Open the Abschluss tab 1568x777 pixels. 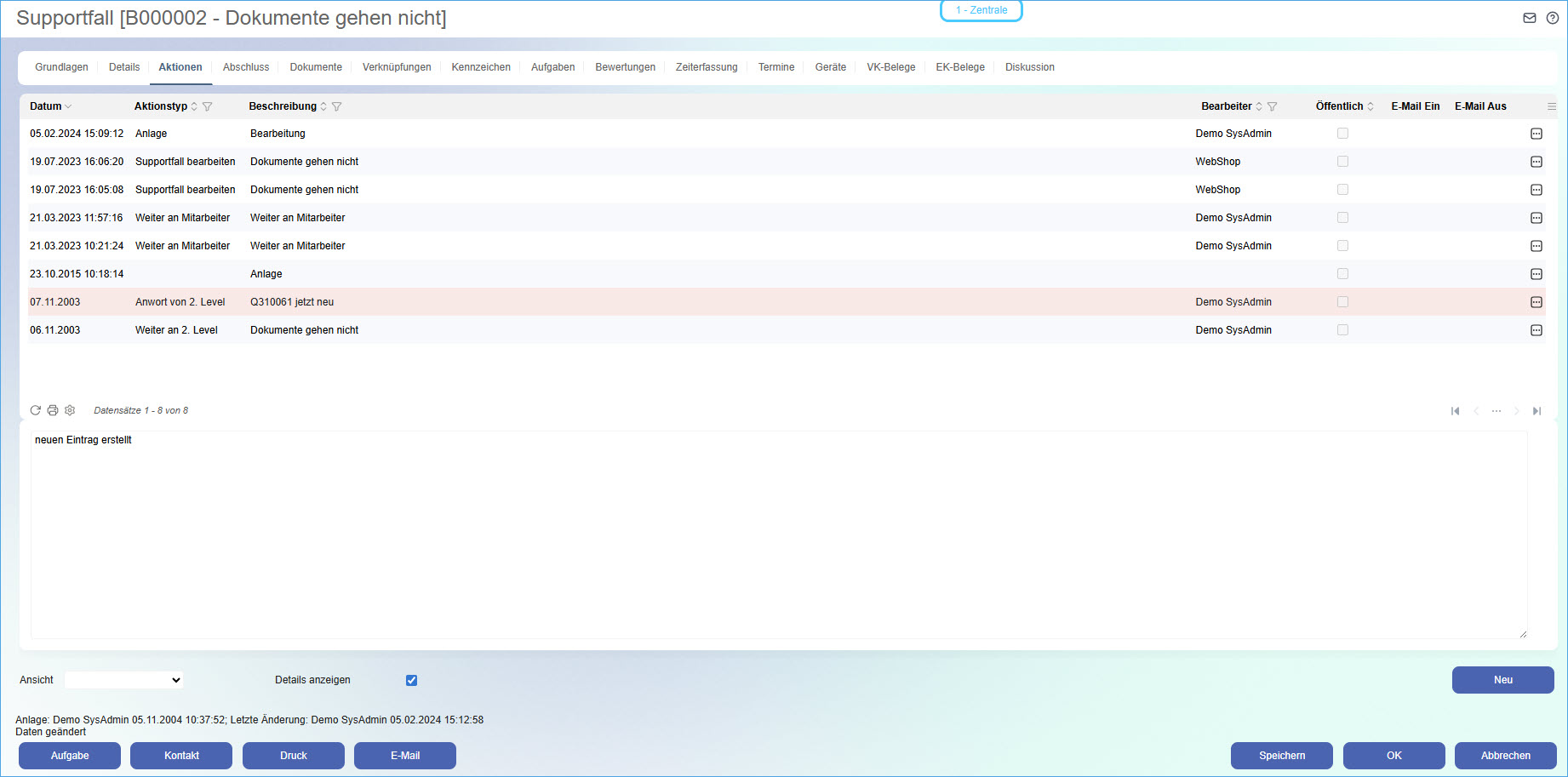246,67
